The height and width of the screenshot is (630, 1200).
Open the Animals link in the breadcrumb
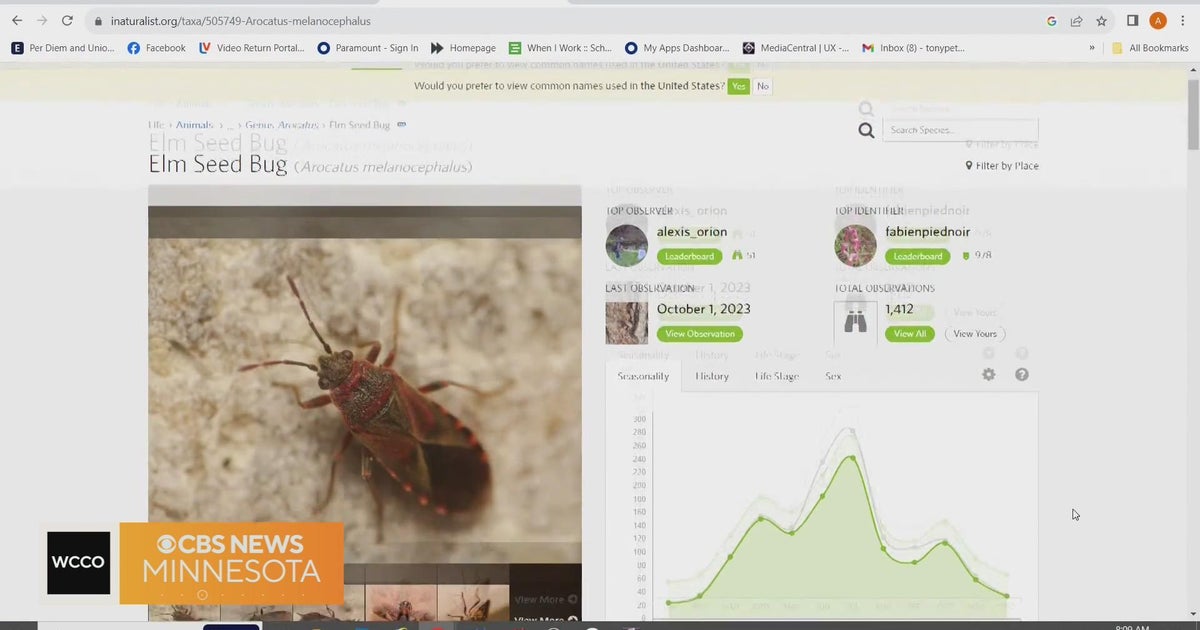pos(194,124)
